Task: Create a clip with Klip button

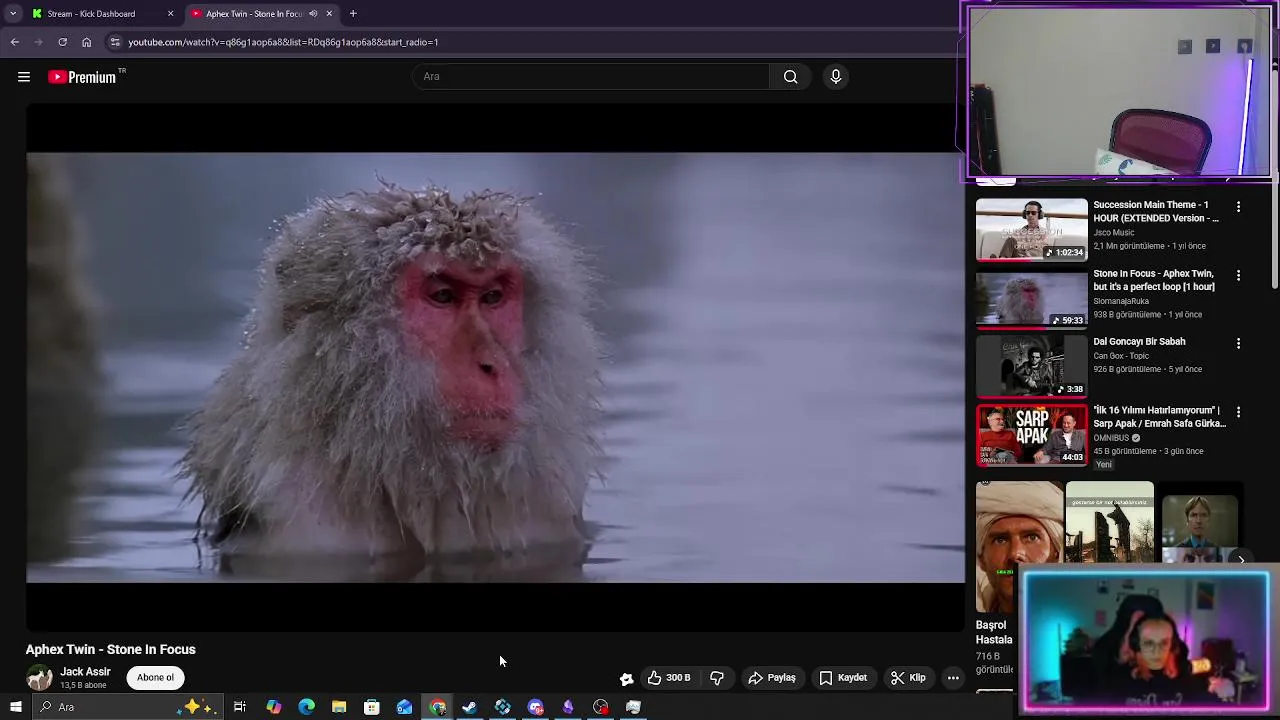Action: tap(908, 678)
